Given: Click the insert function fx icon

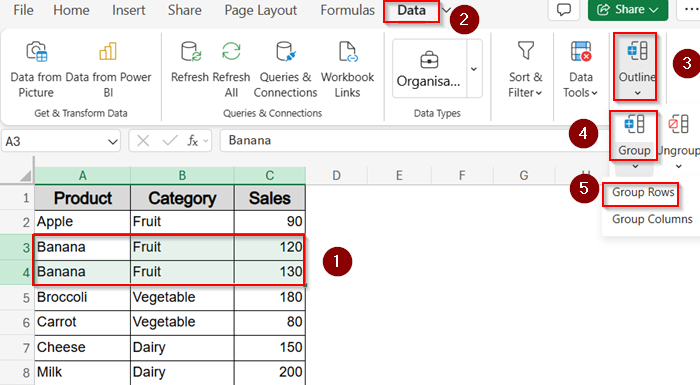Looking at the screenshot, I should click(193, 141).
